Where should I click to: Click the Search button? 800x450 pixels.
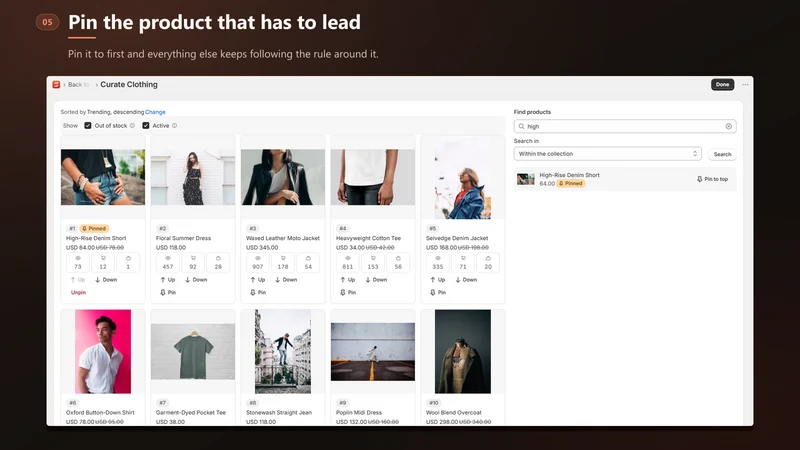click(x=722, y=154)
